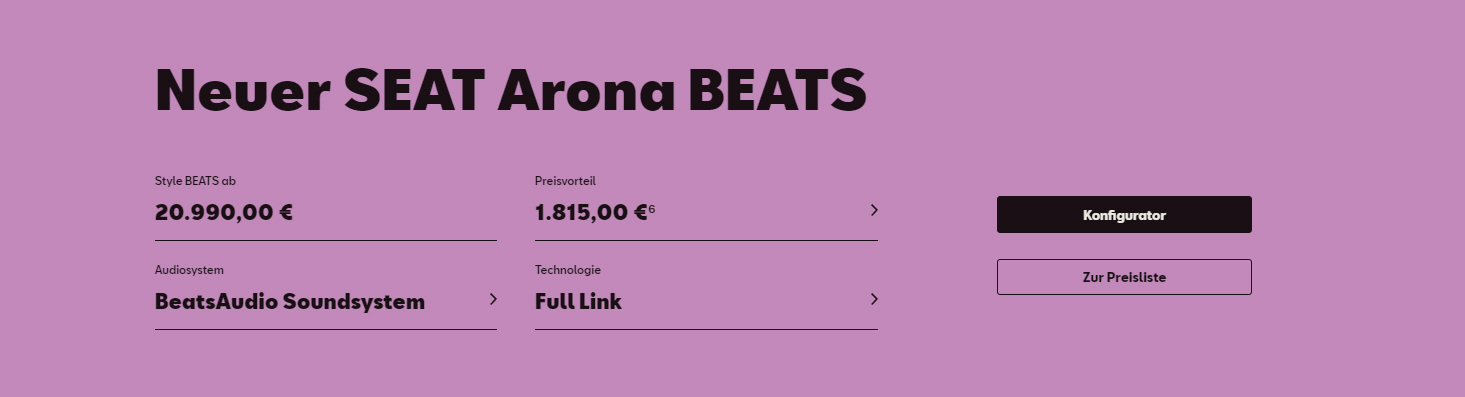Click the Audiosystem label

(189, 270)
